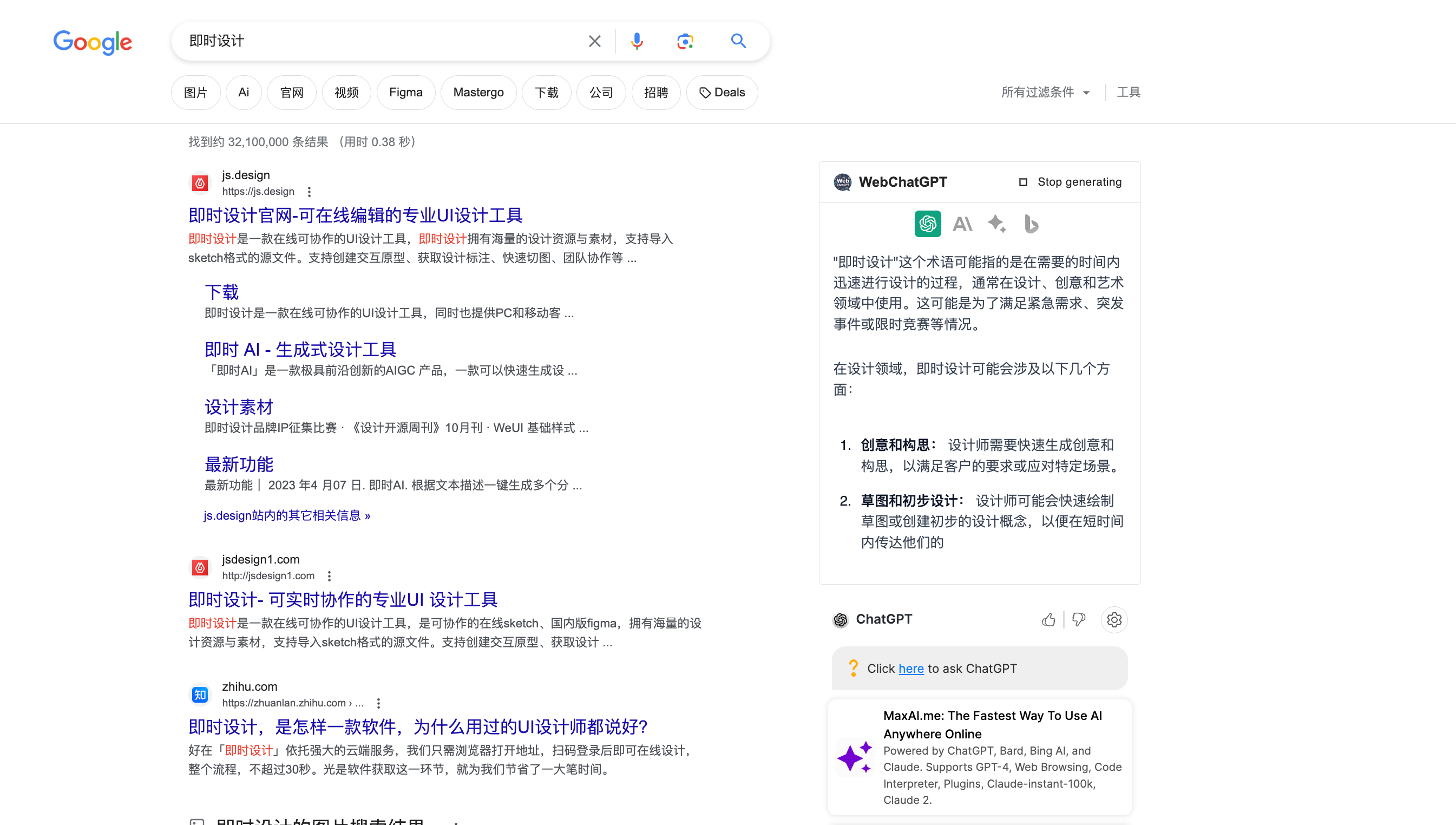Viewport: 1456px width, 825px height.
Task: Filter results by 图片
Action: [195, 93]
